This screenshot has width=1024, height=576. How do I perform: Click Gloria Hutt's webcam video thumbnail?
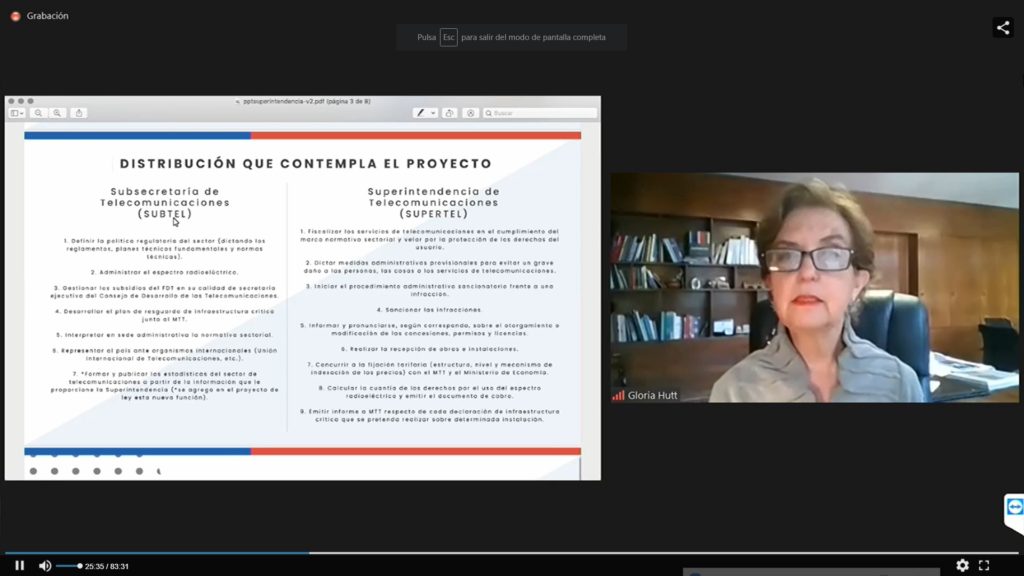coord(814,287)
